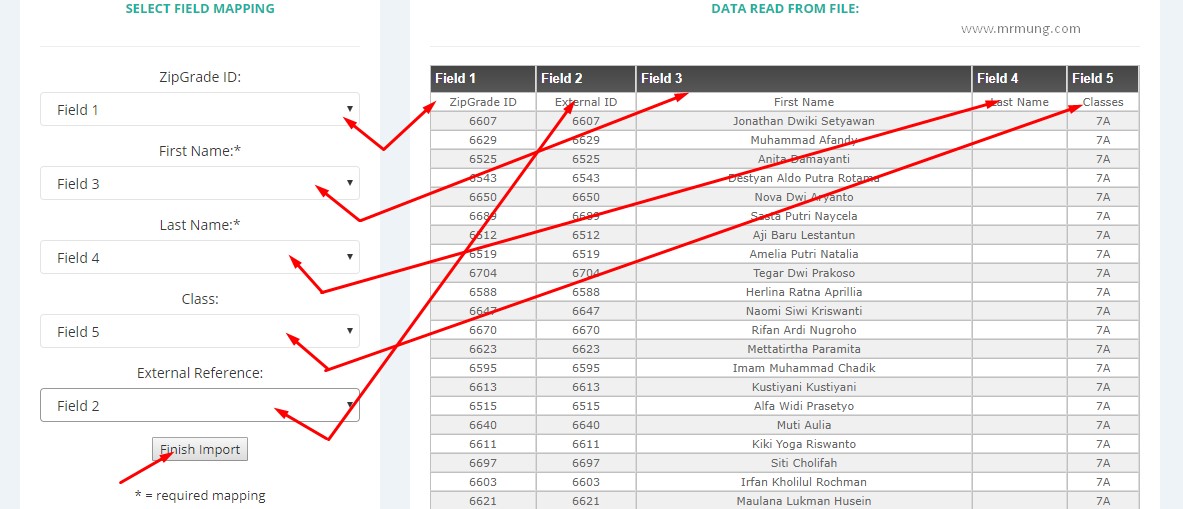Click the 'SELECT FIELD MAPPING' heading
Image resolution: width=1183 pixels, height=509 pixels.
200,9
